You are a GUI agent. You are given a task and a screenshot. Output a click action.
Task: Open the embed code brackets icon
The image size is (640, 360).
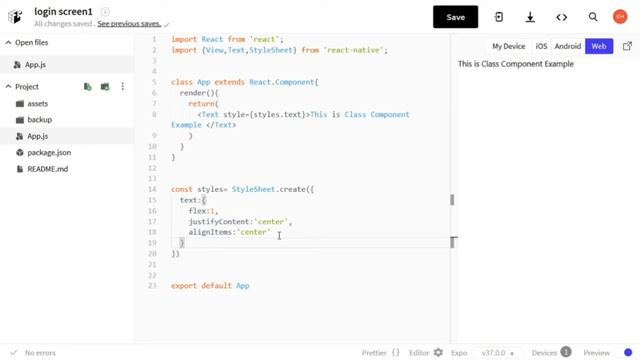click(x=562, y=17)
